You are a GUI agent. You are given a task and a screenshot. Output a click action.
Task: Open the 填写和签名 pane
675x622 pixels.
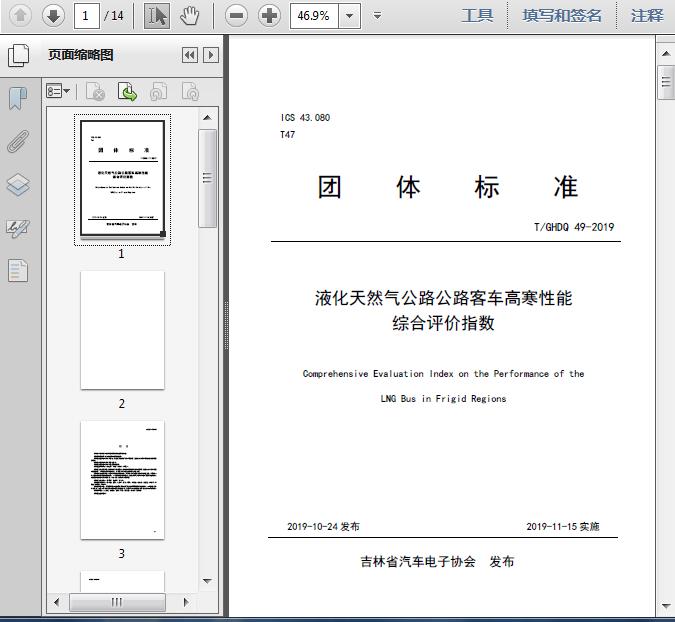562,15
